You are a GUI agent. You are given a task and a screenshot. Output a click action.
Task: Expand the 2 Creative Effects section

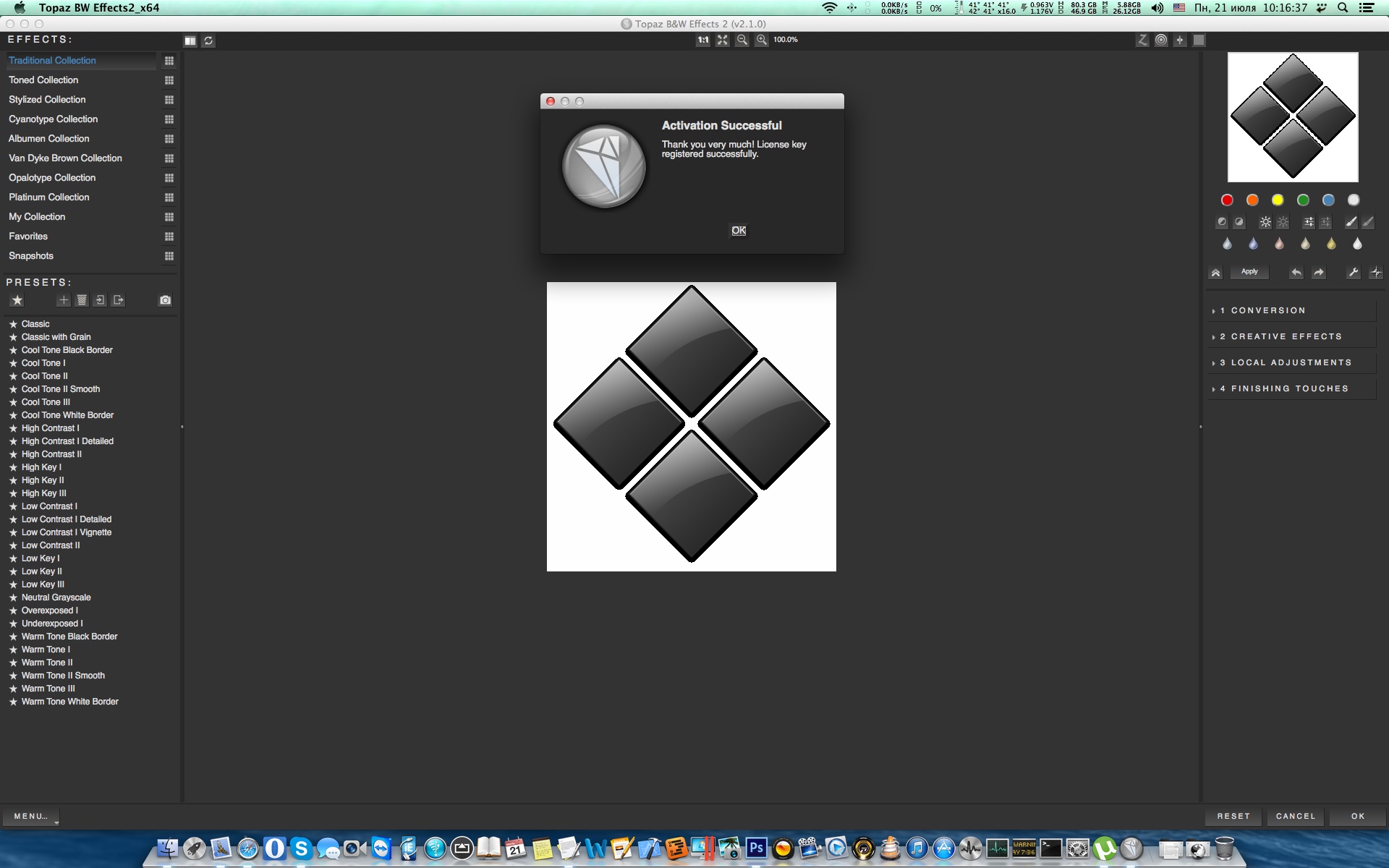[1291, 336]
